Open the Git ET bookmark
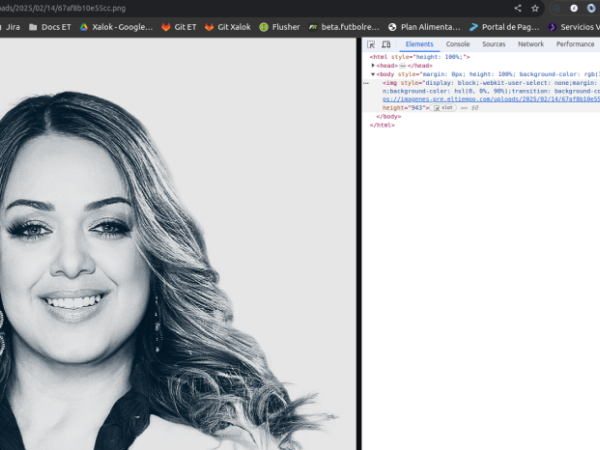 point(178,27)
